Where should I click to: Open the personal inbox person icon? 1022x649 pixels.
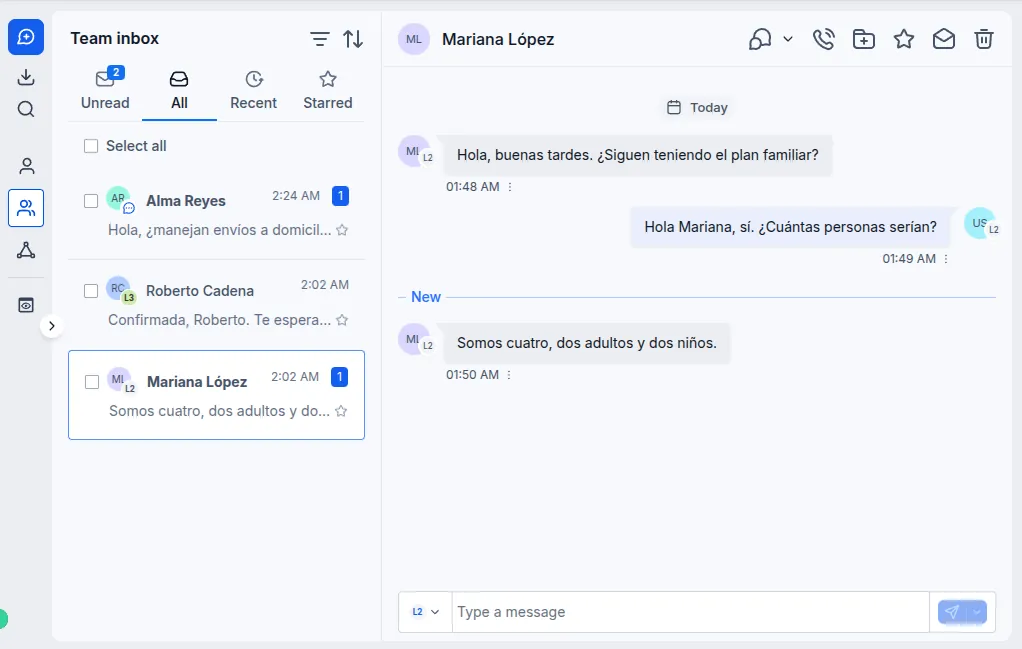tap(26, 166)
